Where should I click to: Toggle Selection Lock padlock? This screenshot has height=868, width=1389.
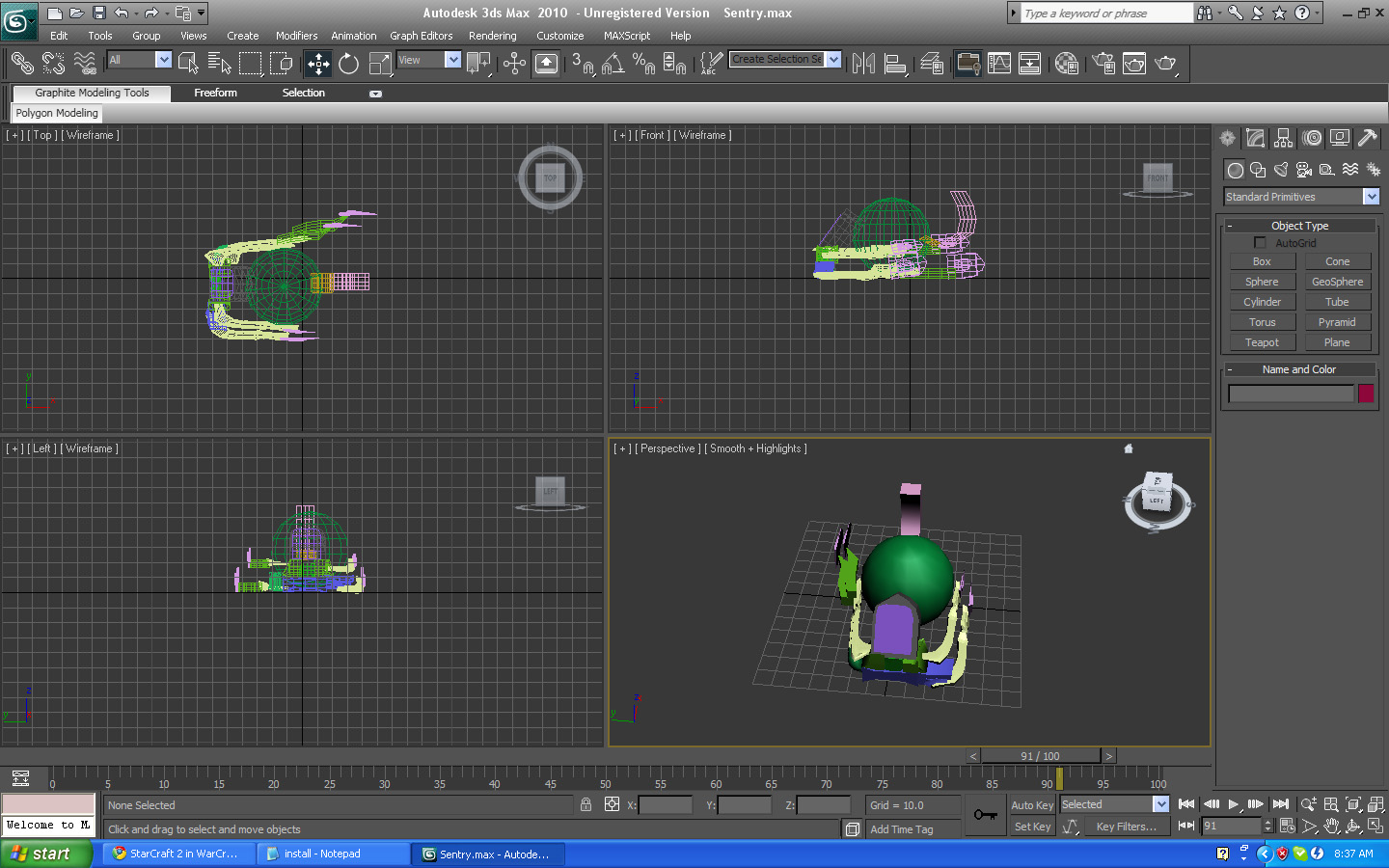click(586, 804)
